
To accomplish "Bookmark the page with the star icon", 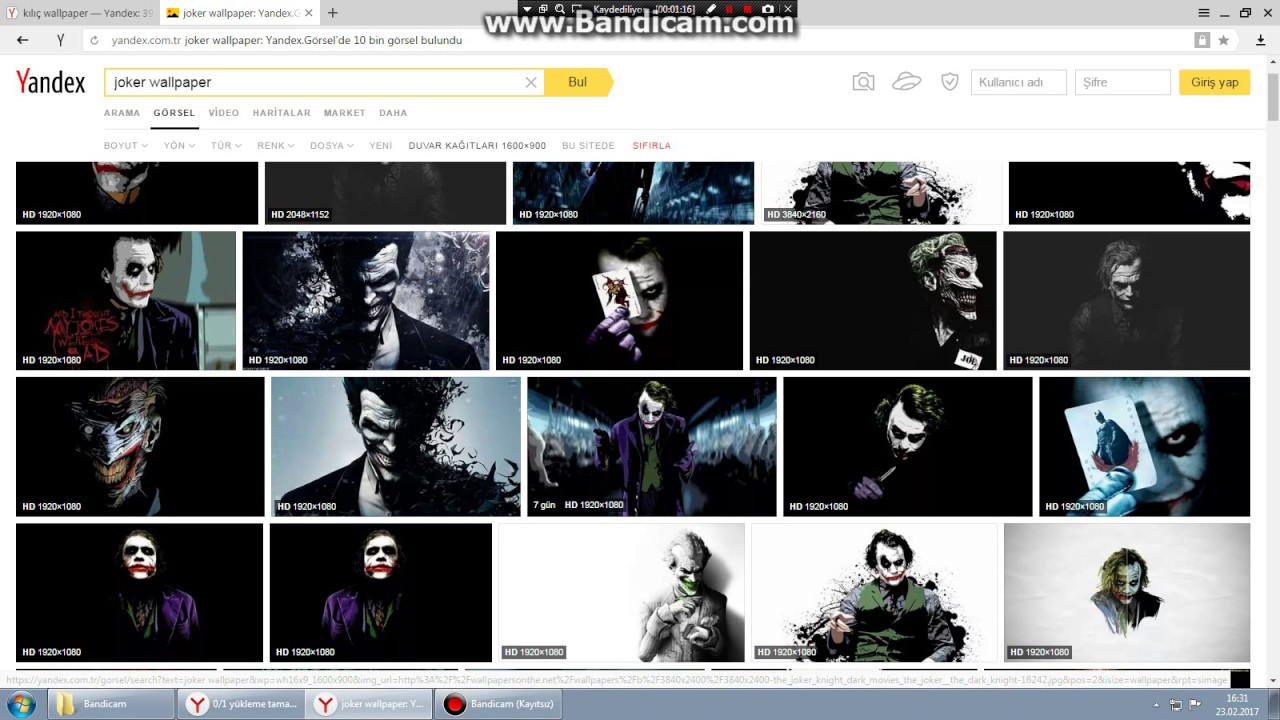I will click(1223, 40).
